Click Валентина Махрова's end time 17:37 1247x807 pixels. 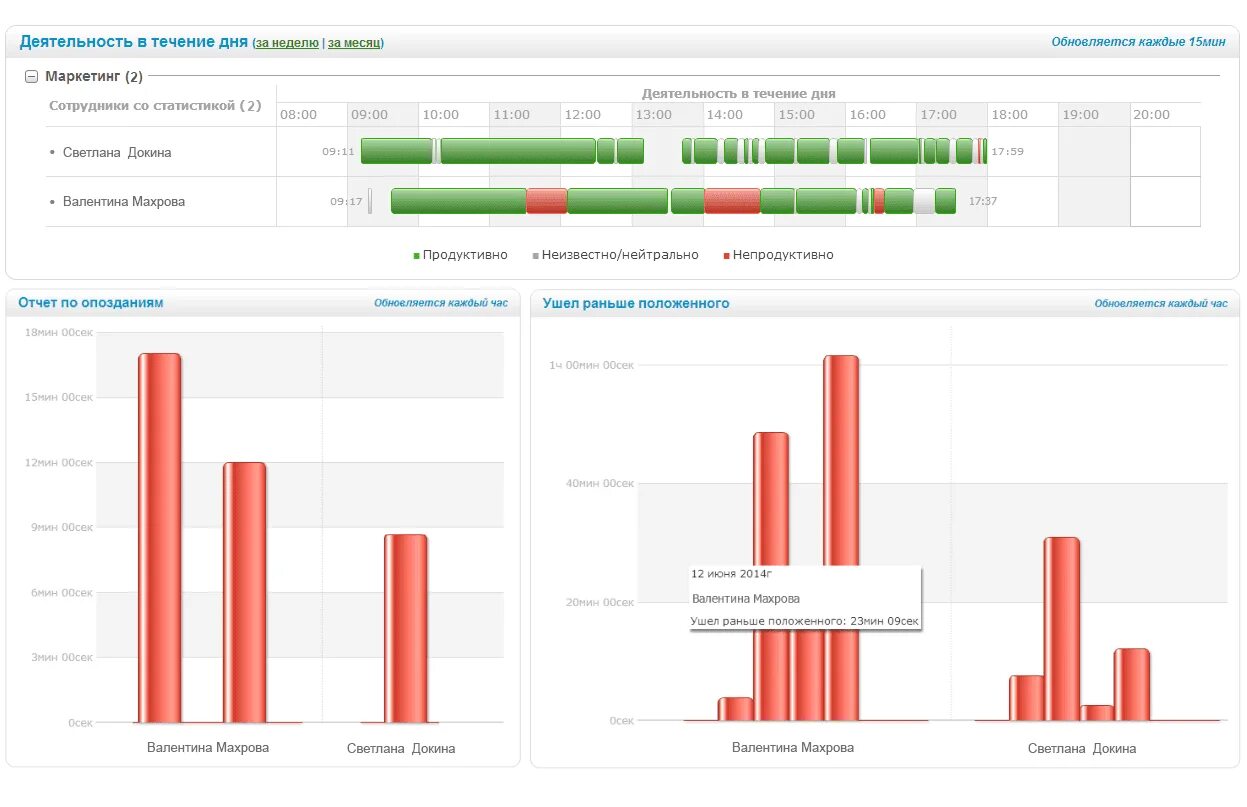(x=982, y=201)
